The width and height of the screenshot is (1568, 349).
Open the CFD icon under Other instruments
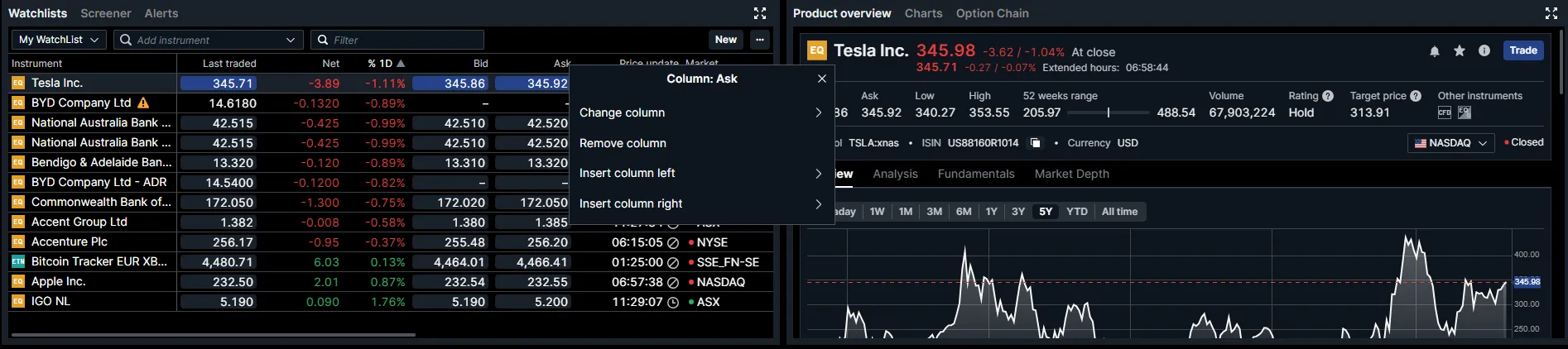click(1445, 112)
